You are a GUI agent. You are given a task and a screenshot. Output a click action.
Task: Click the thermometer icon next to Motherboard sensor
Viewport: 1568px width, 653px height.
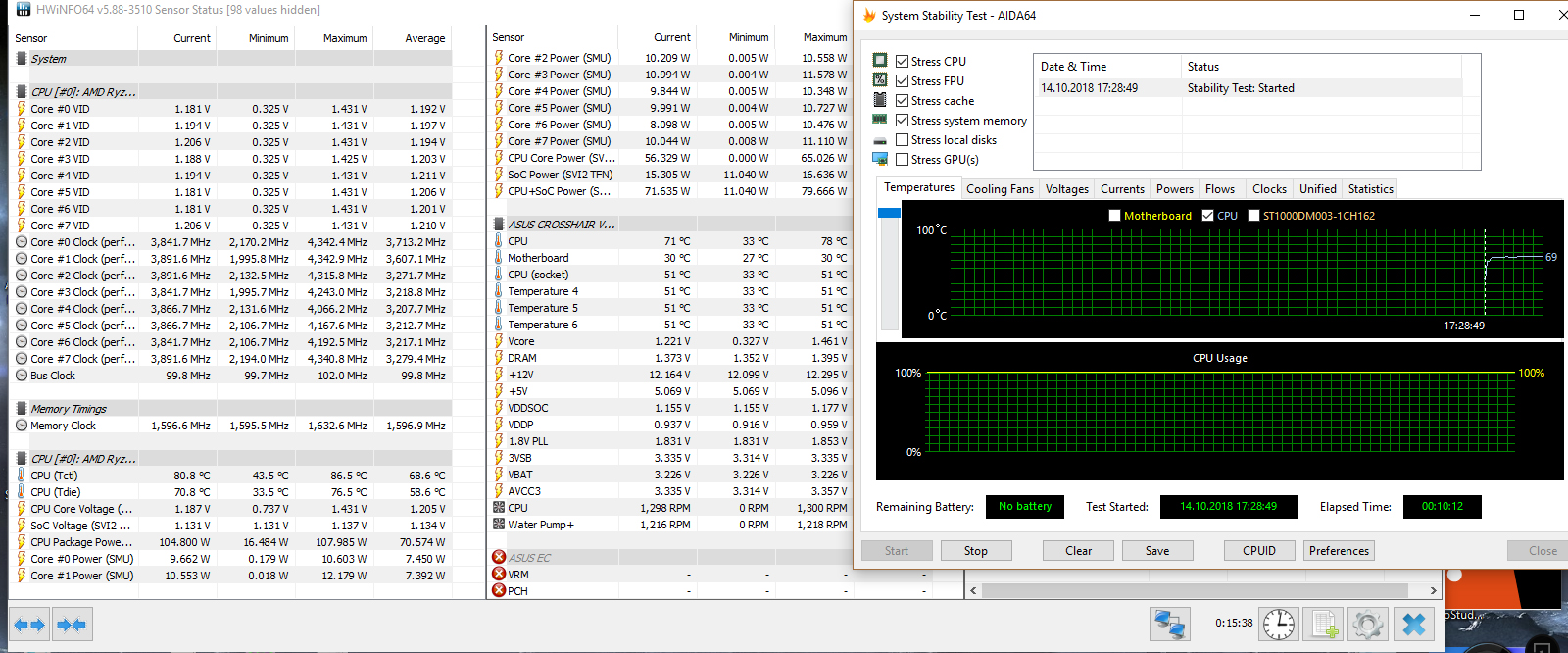[x=499, y=258]
